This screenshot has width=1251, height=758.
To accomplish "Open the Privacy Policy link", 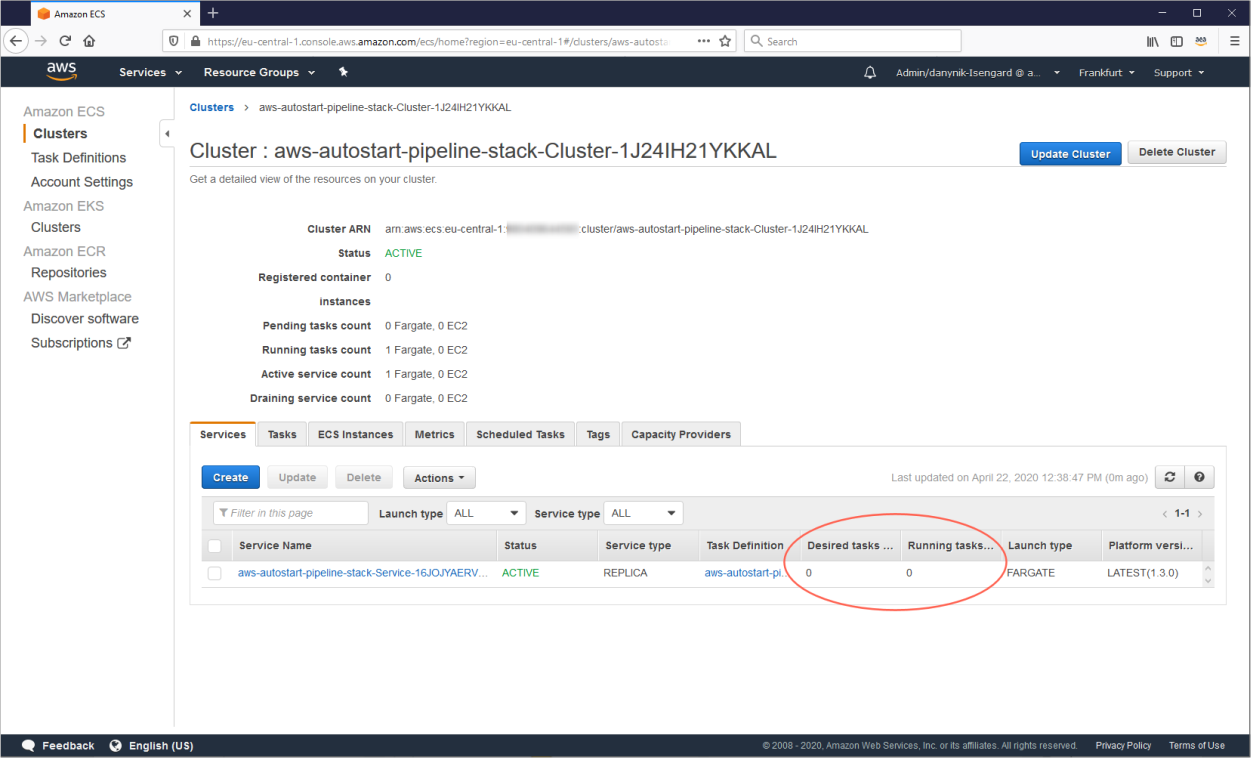I will click(x=1123, y=745).
